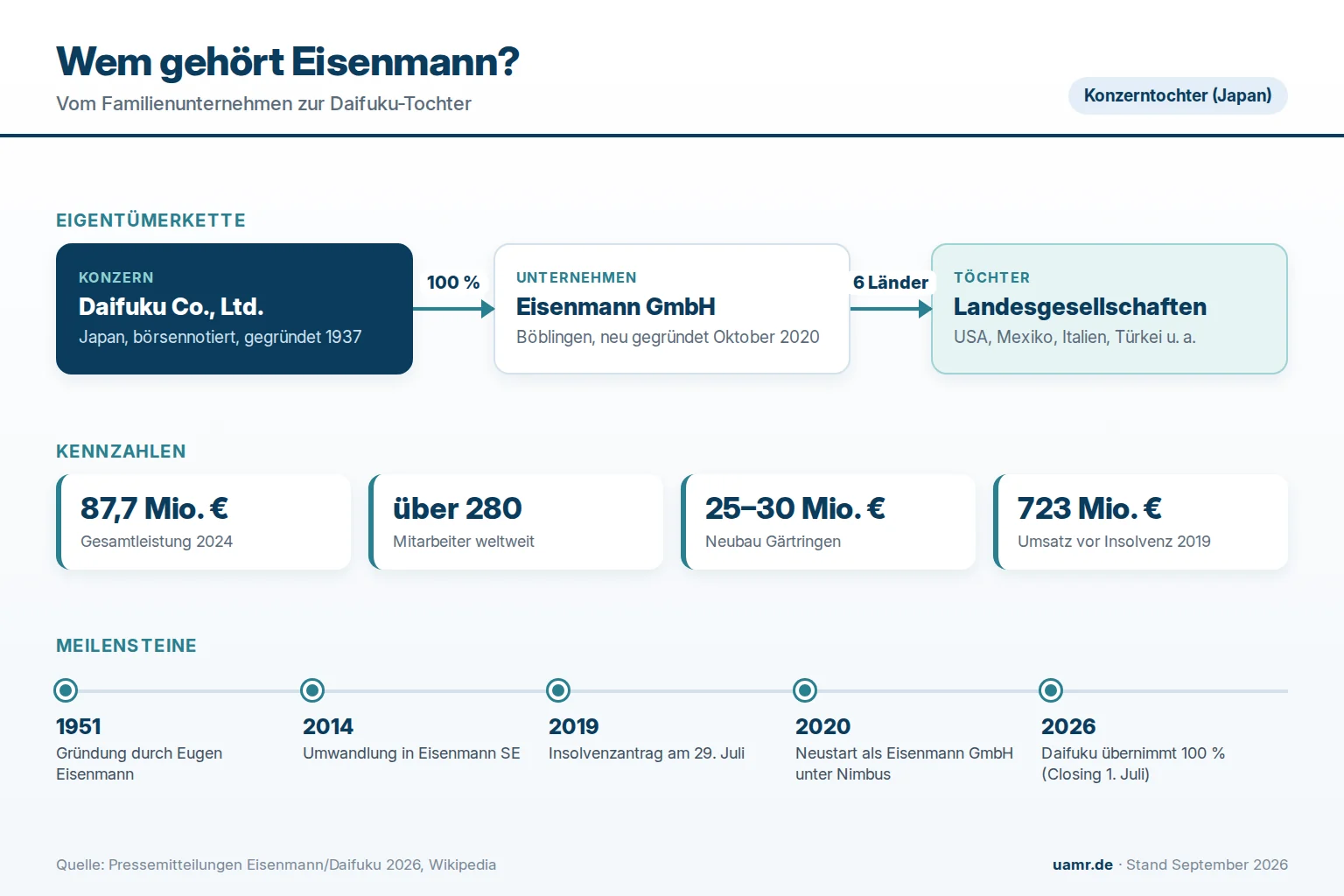Click 'Neubau Gärtringen' caption
This screenshot has height=896, width=1344.
[x=773, y=542]
